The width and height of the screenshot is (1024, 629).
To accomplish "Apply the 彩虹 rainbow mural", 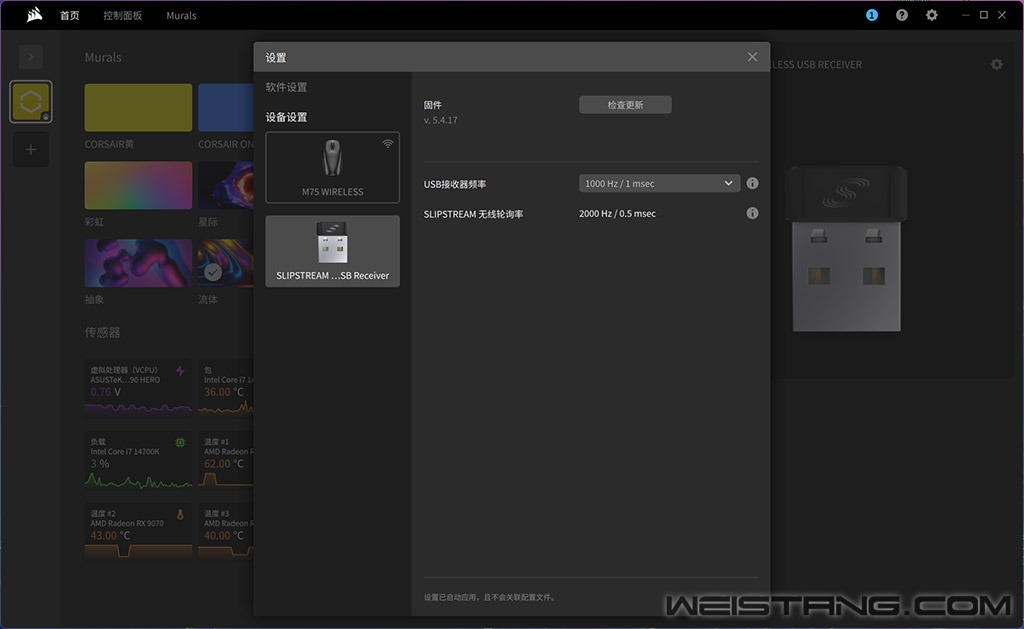I will pos(138,185).
